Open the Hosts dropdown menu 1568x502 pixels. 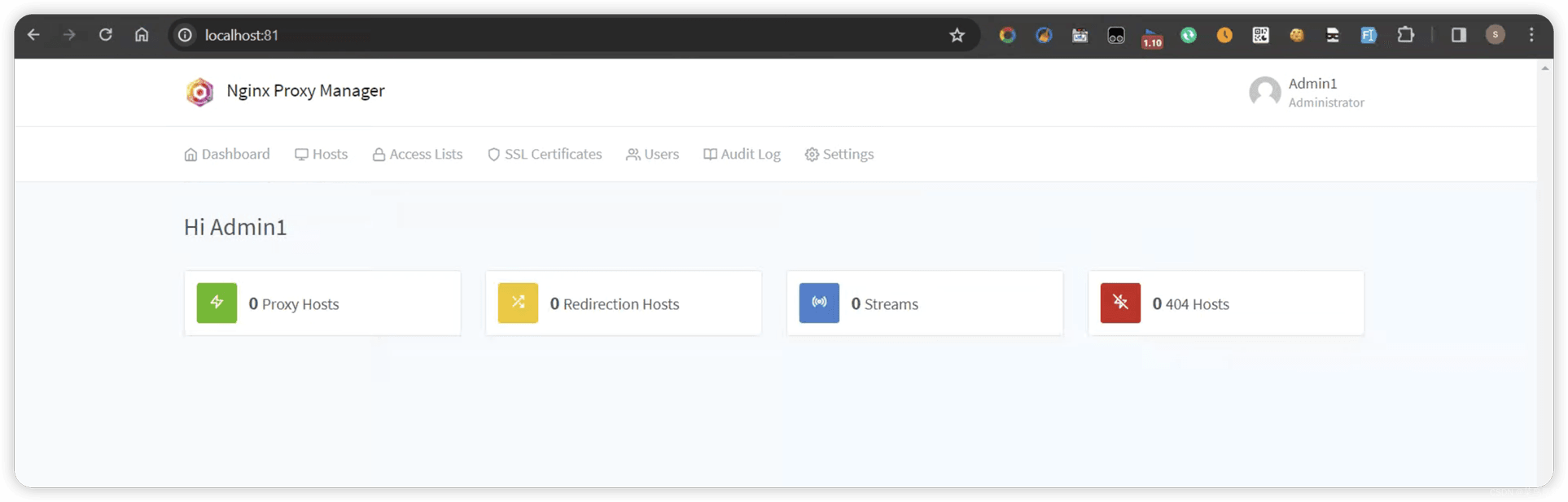(x=322, y=155)
